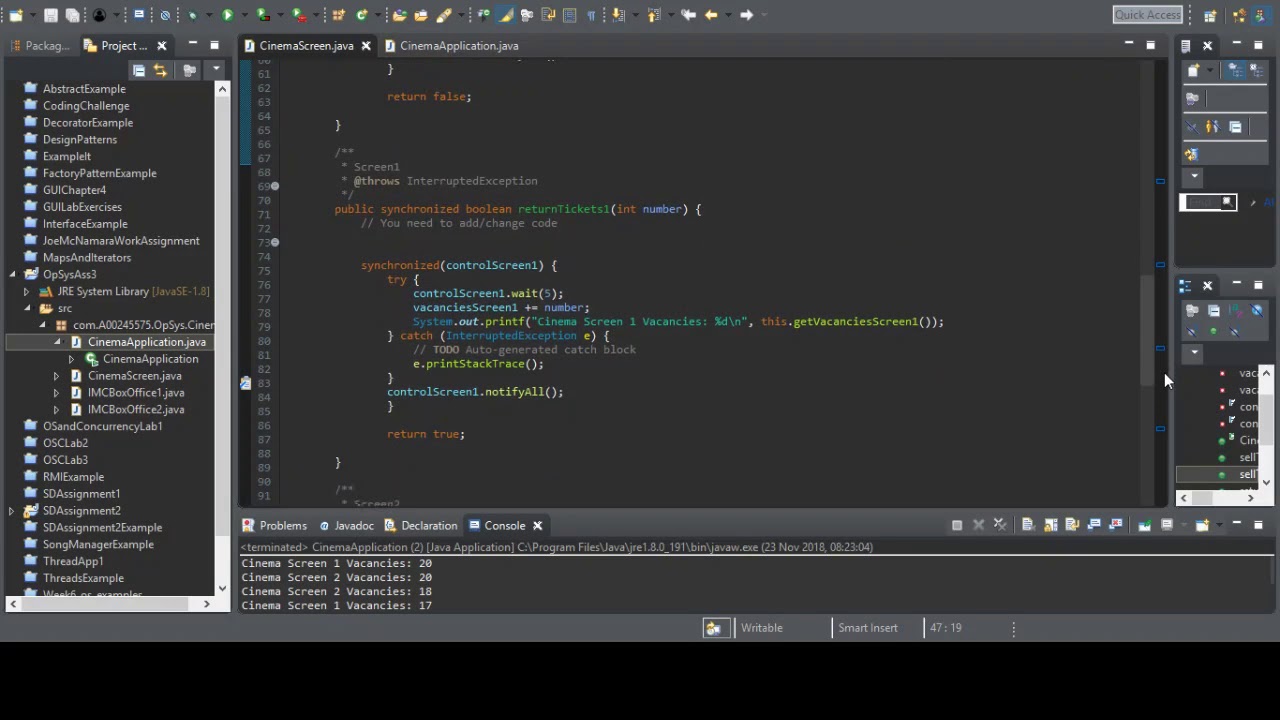Collapse the src folder node
The width and height of the screenshot is (1280, 720).
27,308
